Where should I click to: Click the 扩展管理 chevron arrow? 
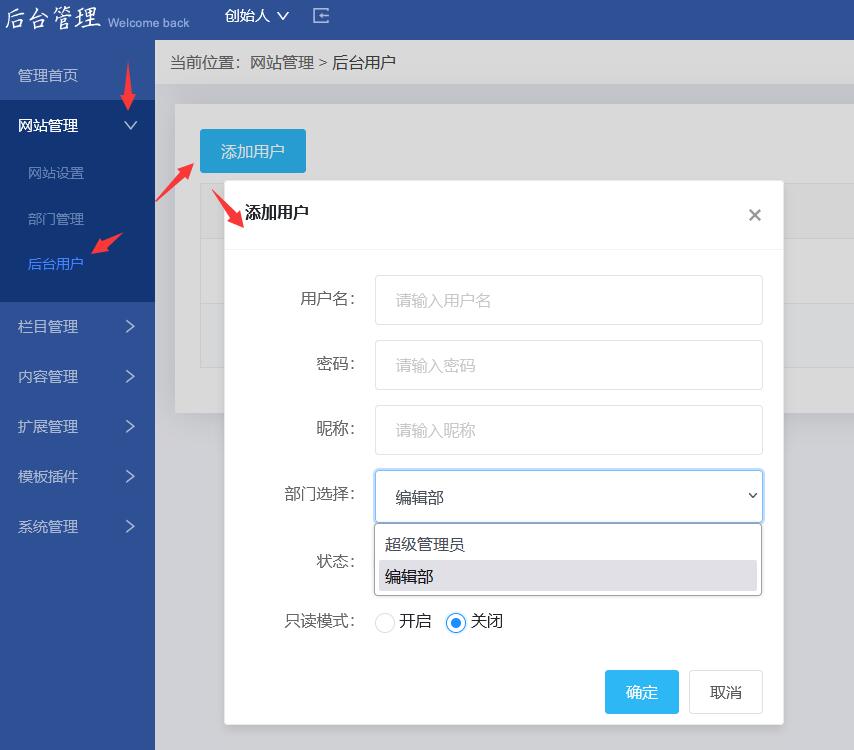coord(130,427)
